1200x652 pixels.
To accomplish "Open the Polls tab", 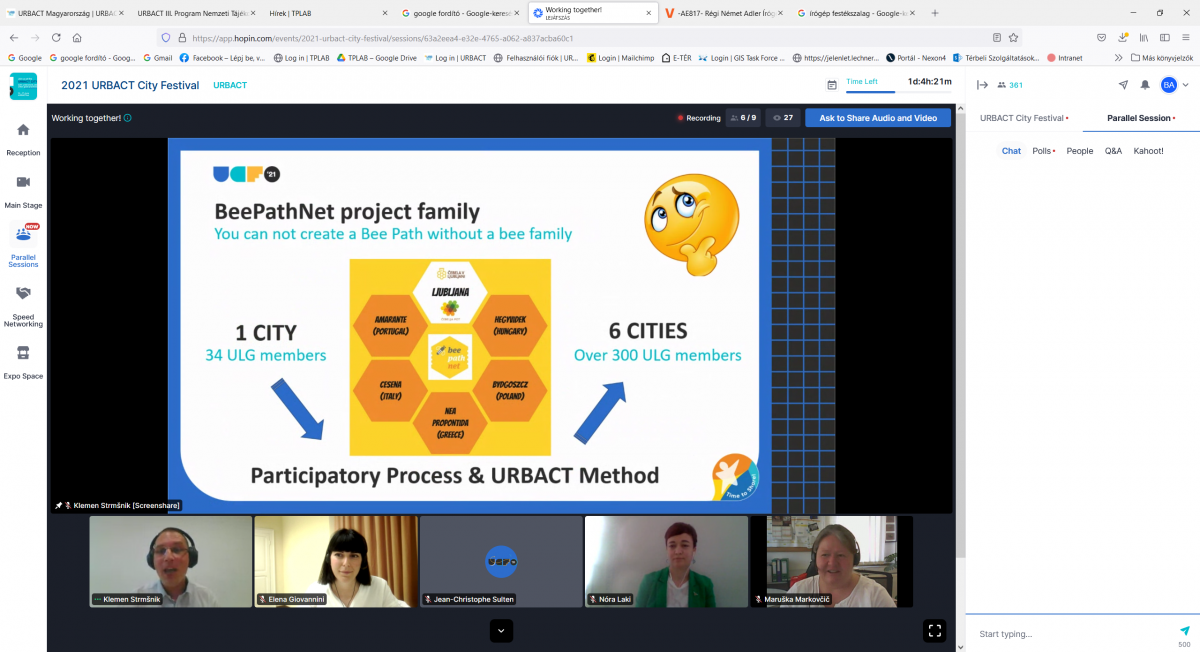I will click(x=1043, y=151).
